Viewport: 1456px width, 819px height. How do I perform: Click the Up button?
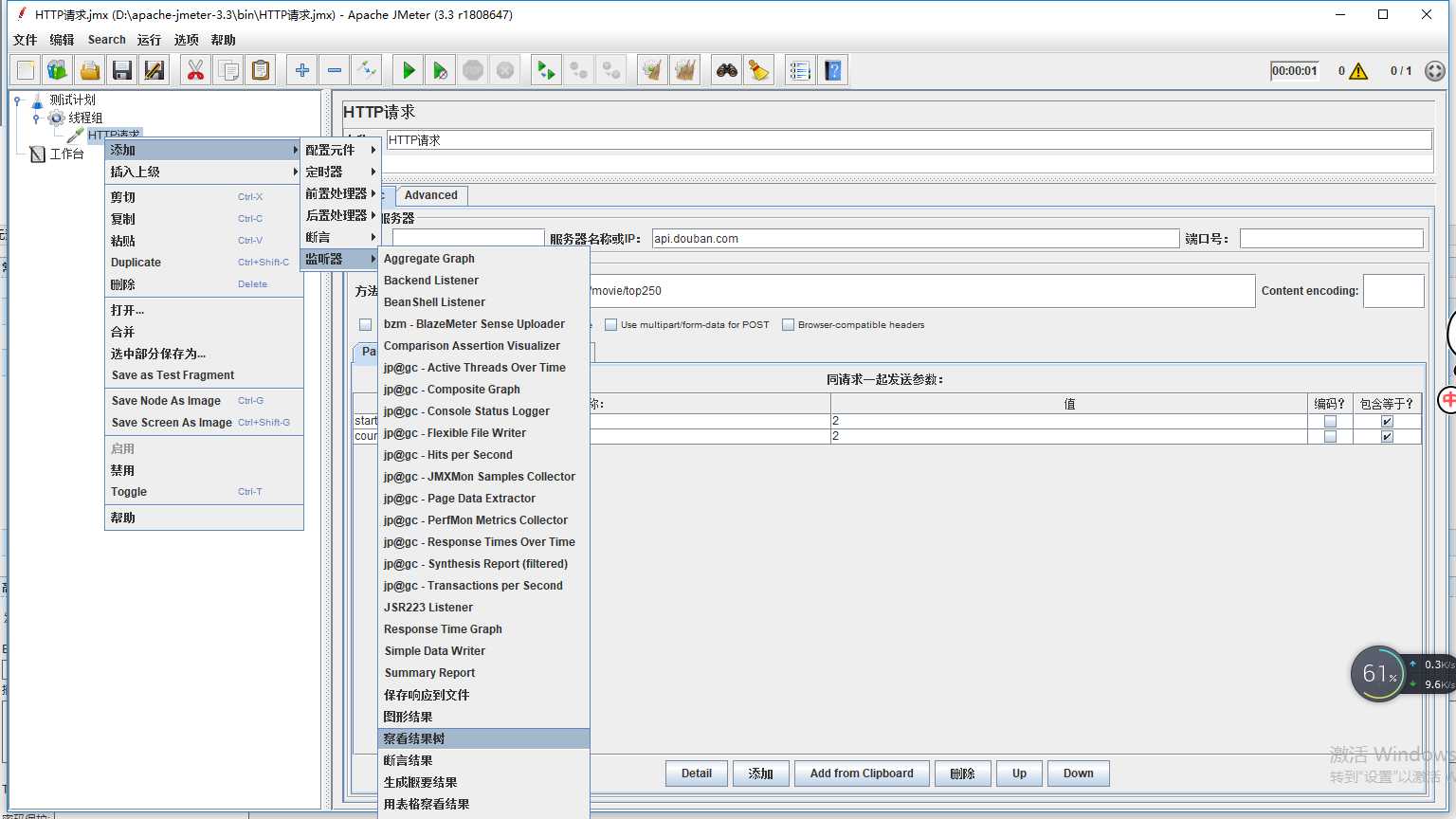click(x=1019, y=773)
